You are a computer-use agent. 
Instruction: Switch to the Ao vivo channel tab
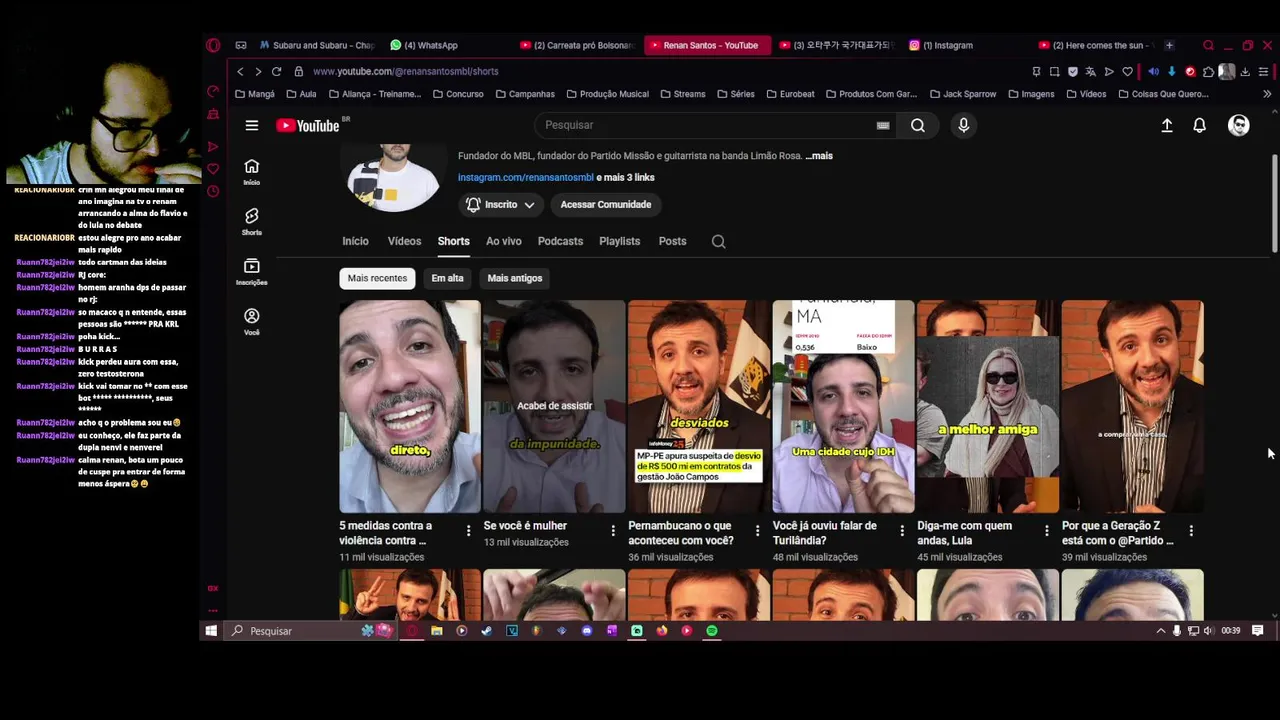(x=504, y=241)
